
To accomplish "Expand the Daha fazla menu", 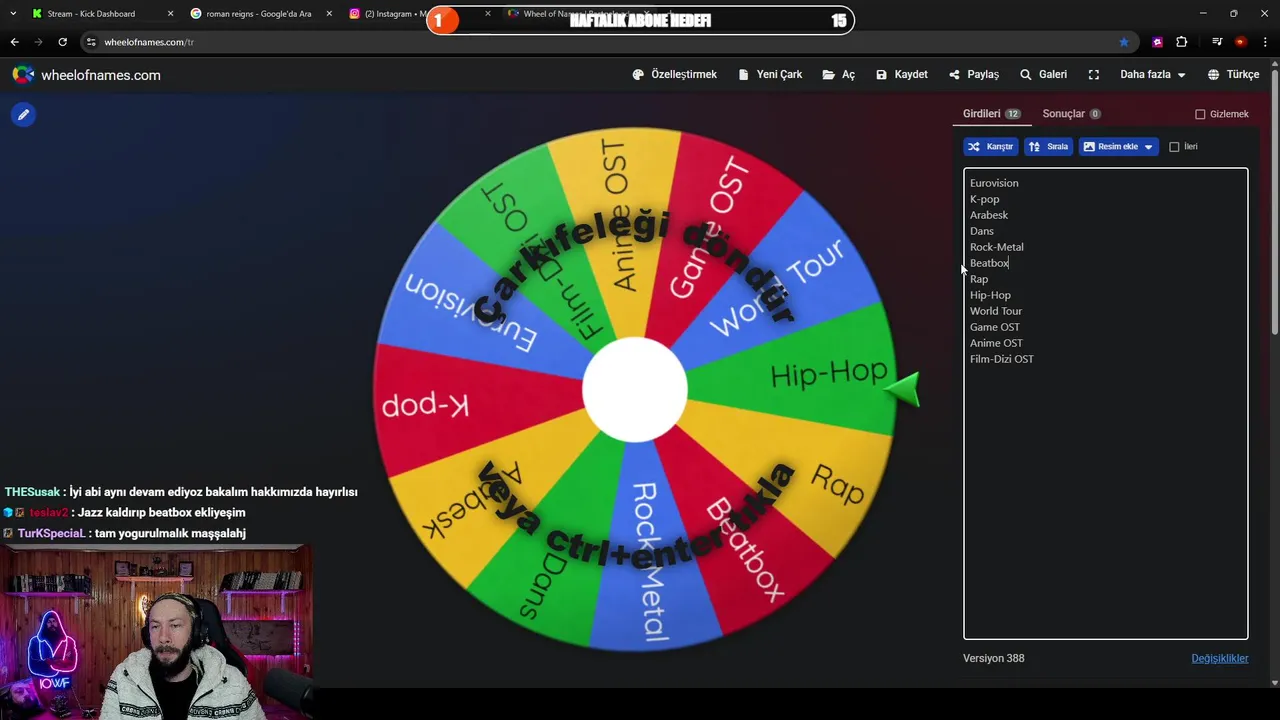I will pos(1153,75).
